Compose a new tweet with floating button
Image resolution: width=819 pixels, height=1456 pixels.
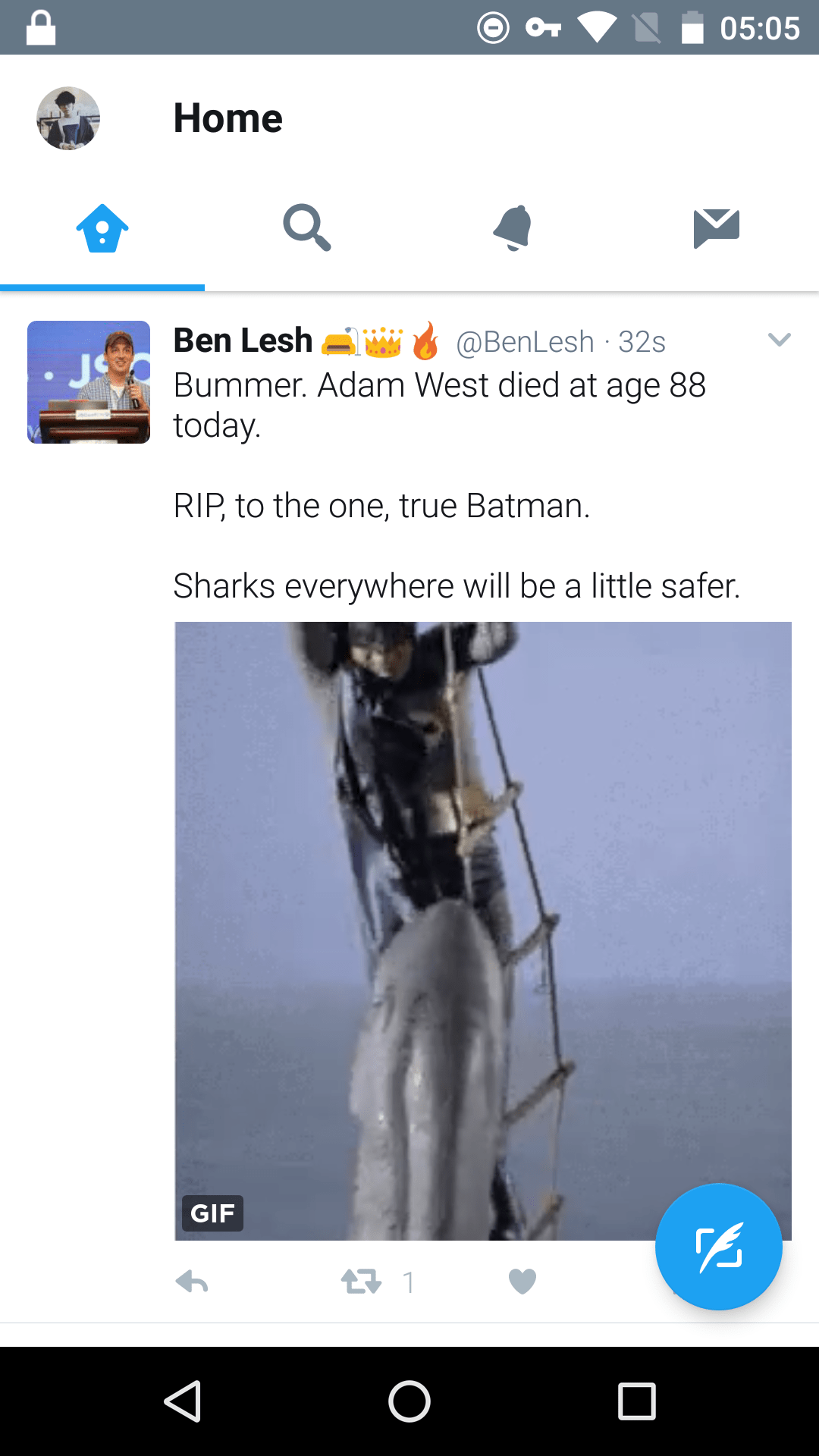click(719, 1247)
